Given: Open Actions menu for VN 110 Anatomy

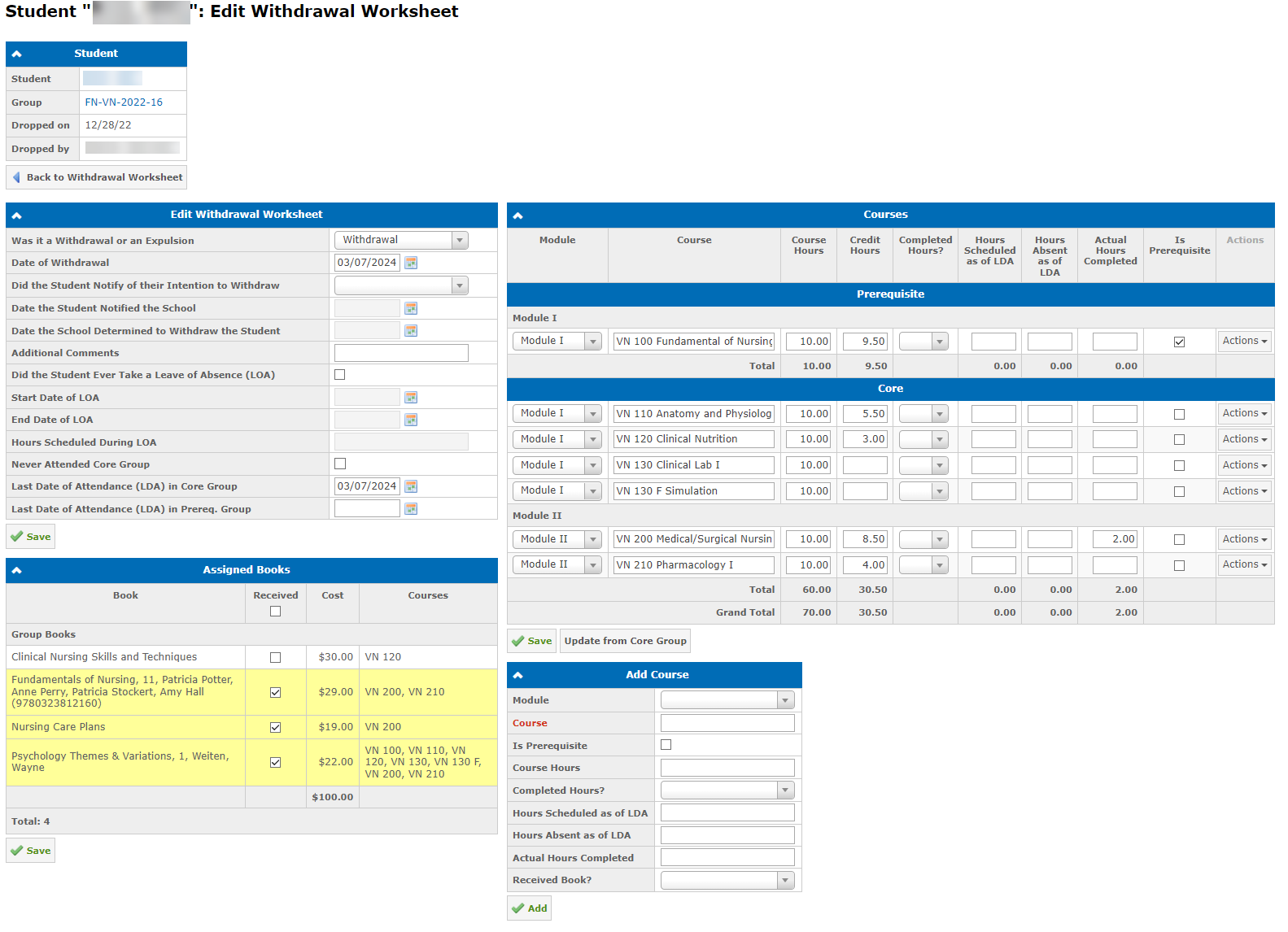Looking at the screenshot, I should 1245,413.
